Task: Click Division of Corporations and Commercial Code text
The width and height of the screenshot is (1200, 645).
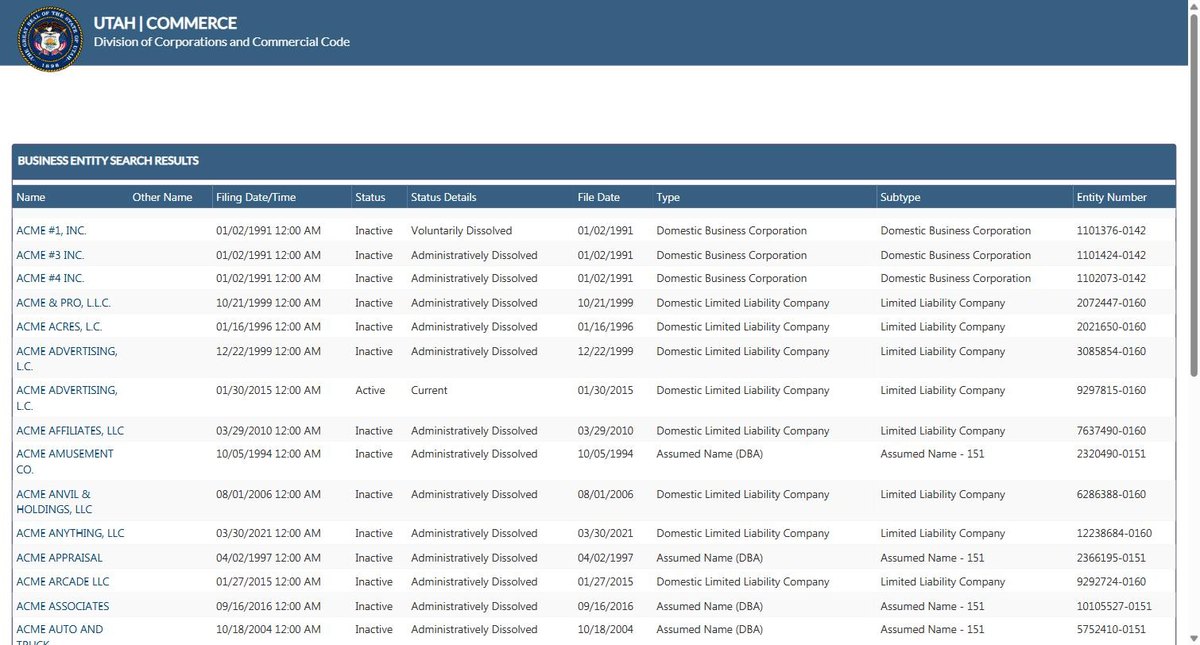Action: pos(221,42)
